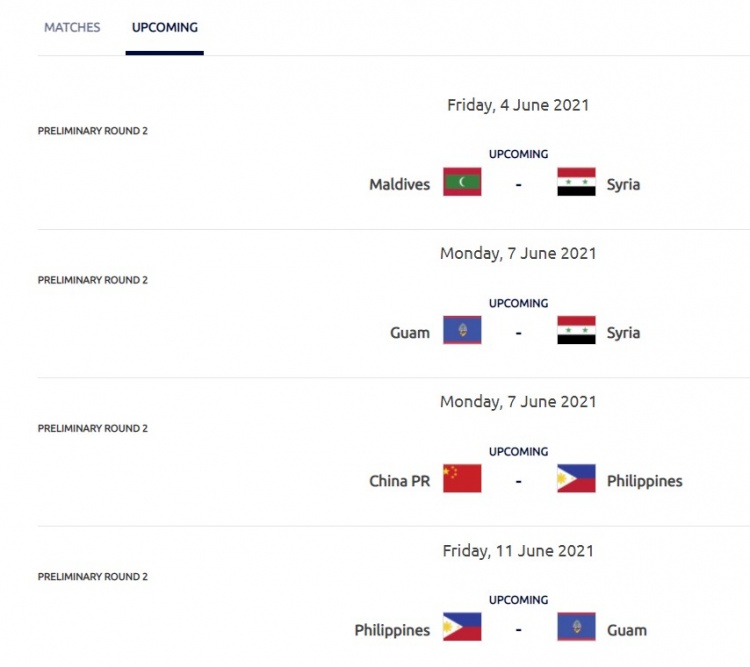Click Syria flag in Maldives match

click(576, 182)
